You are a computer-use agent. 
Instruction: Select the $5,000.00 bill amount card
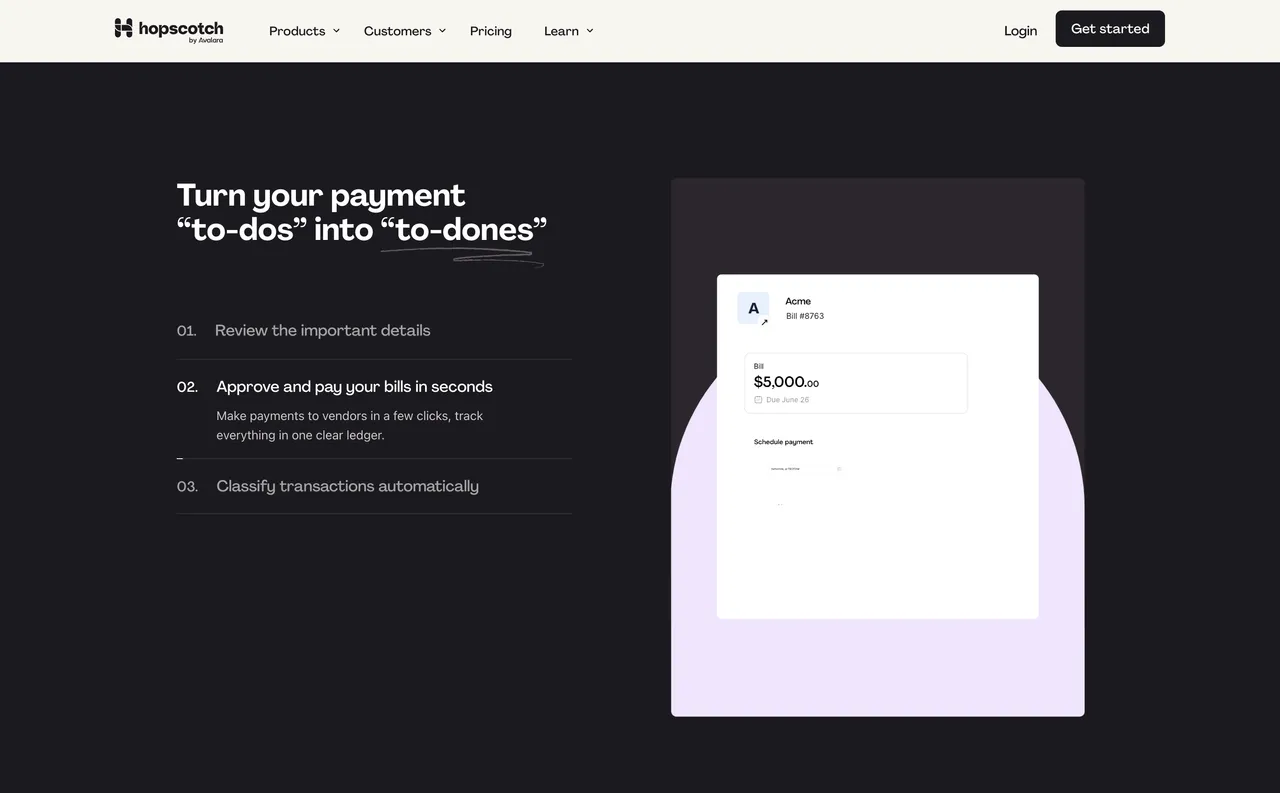click(x=855, y=383)
